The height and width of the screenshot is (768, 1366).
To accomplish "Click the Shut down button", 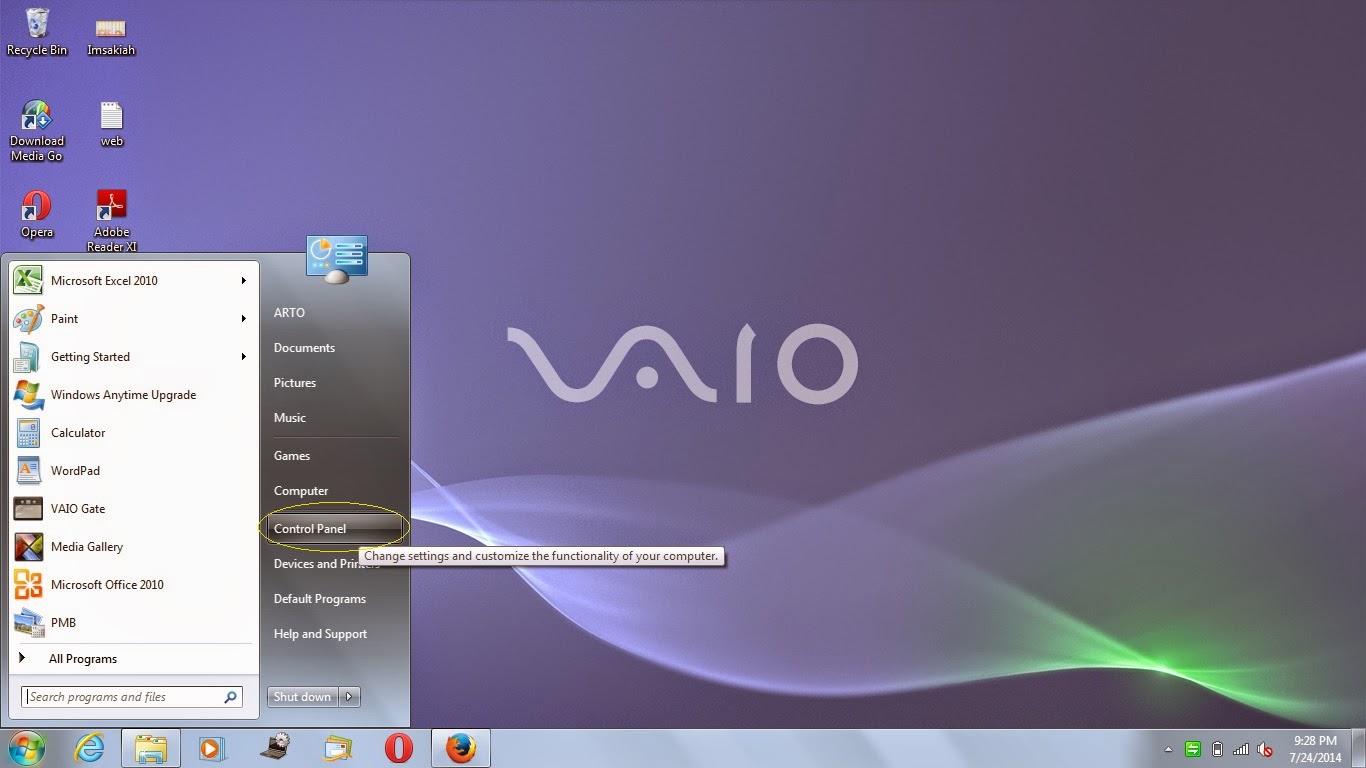I will 303,697.
